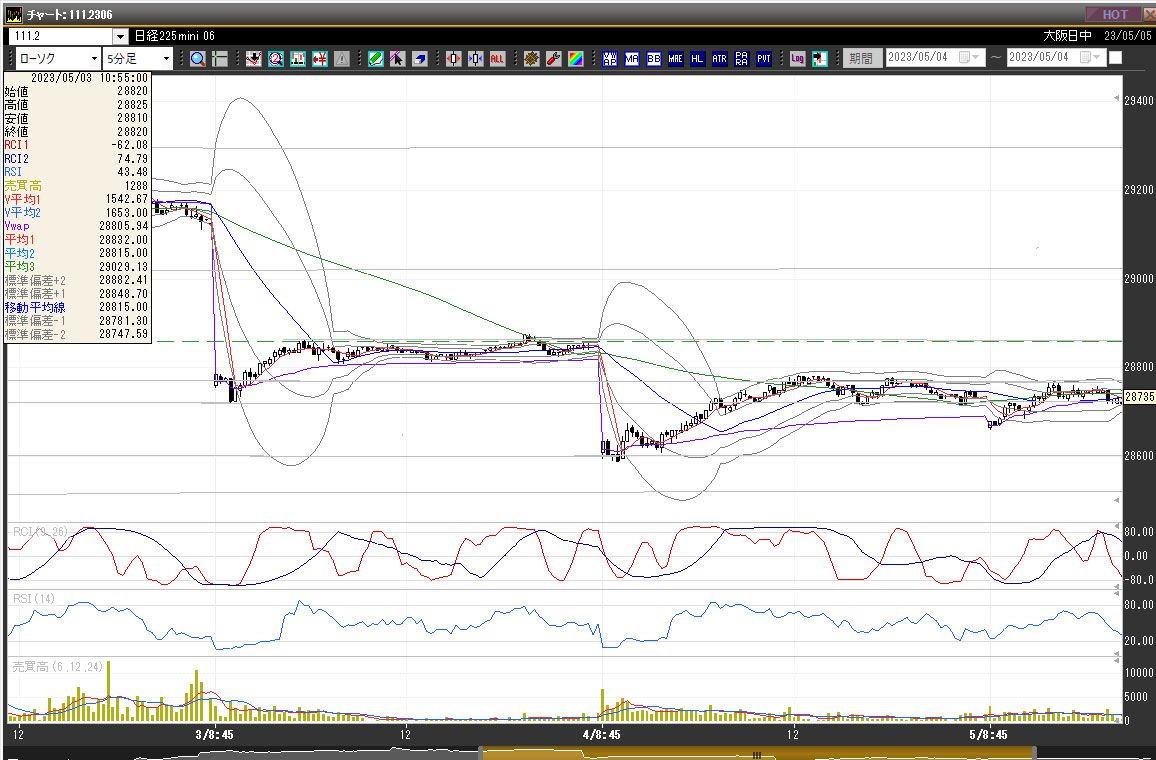Click the blue-arrows candle width icon
Screen dimensions: 1156x760
coord(476,59)
